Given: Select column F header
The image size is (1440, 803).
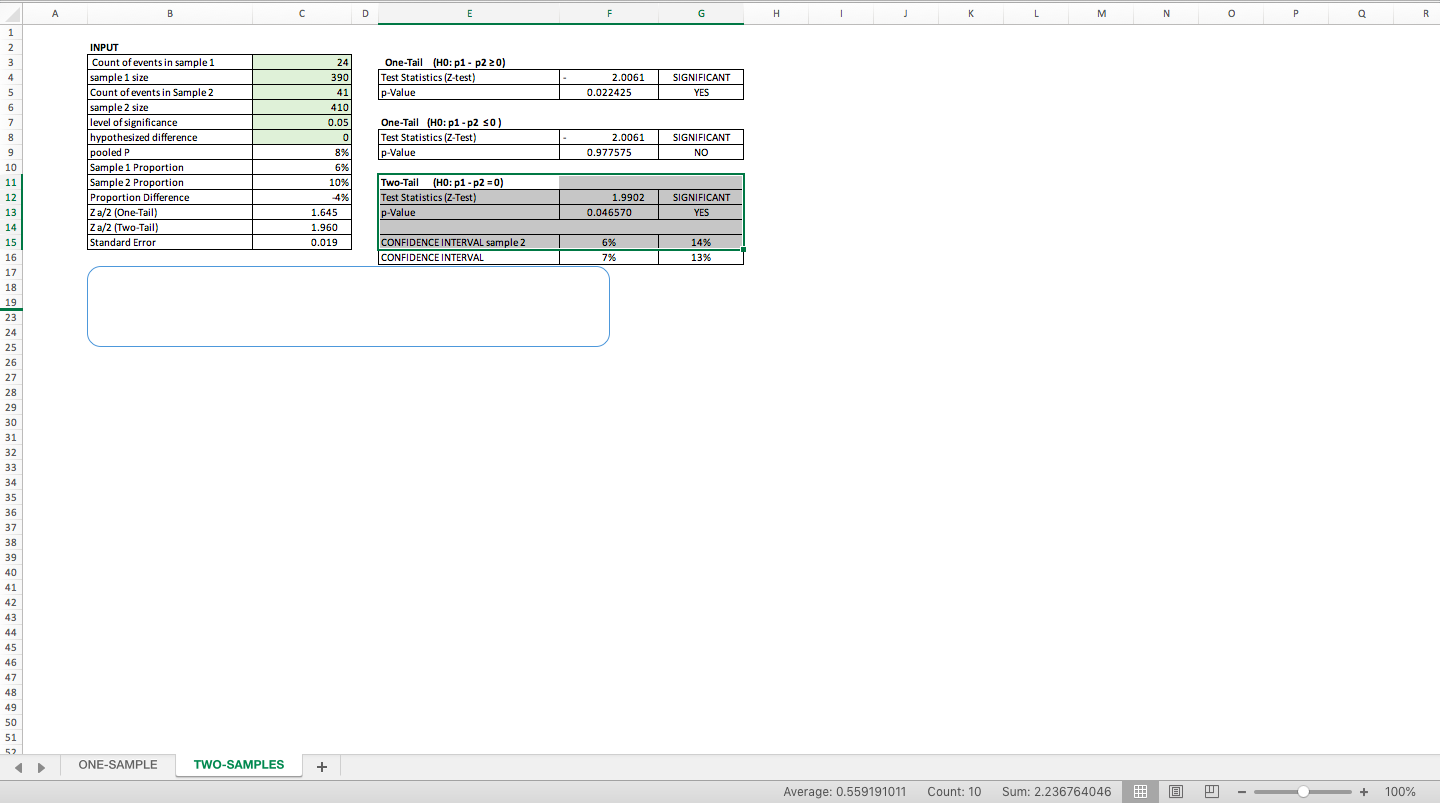Looking at the screenshot, I should click(609, 14).
